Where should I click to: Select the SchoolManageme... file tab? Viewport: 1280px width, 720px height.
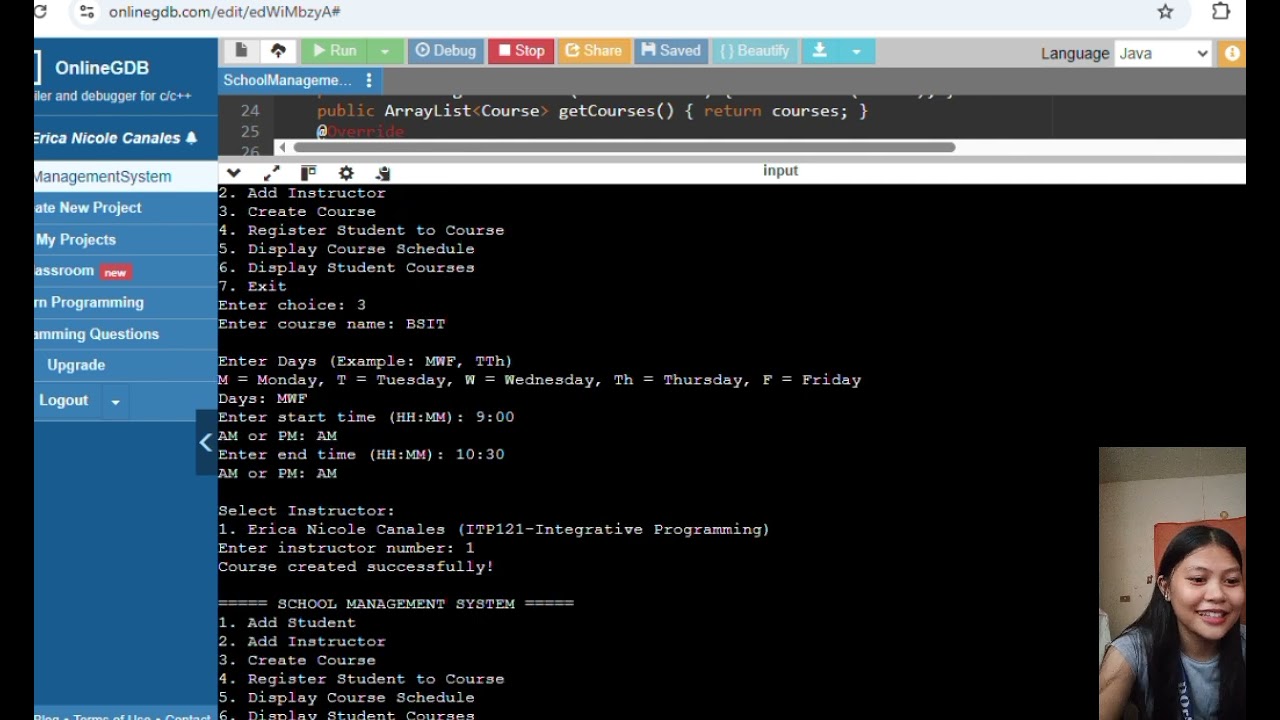(x=288, y=81)
